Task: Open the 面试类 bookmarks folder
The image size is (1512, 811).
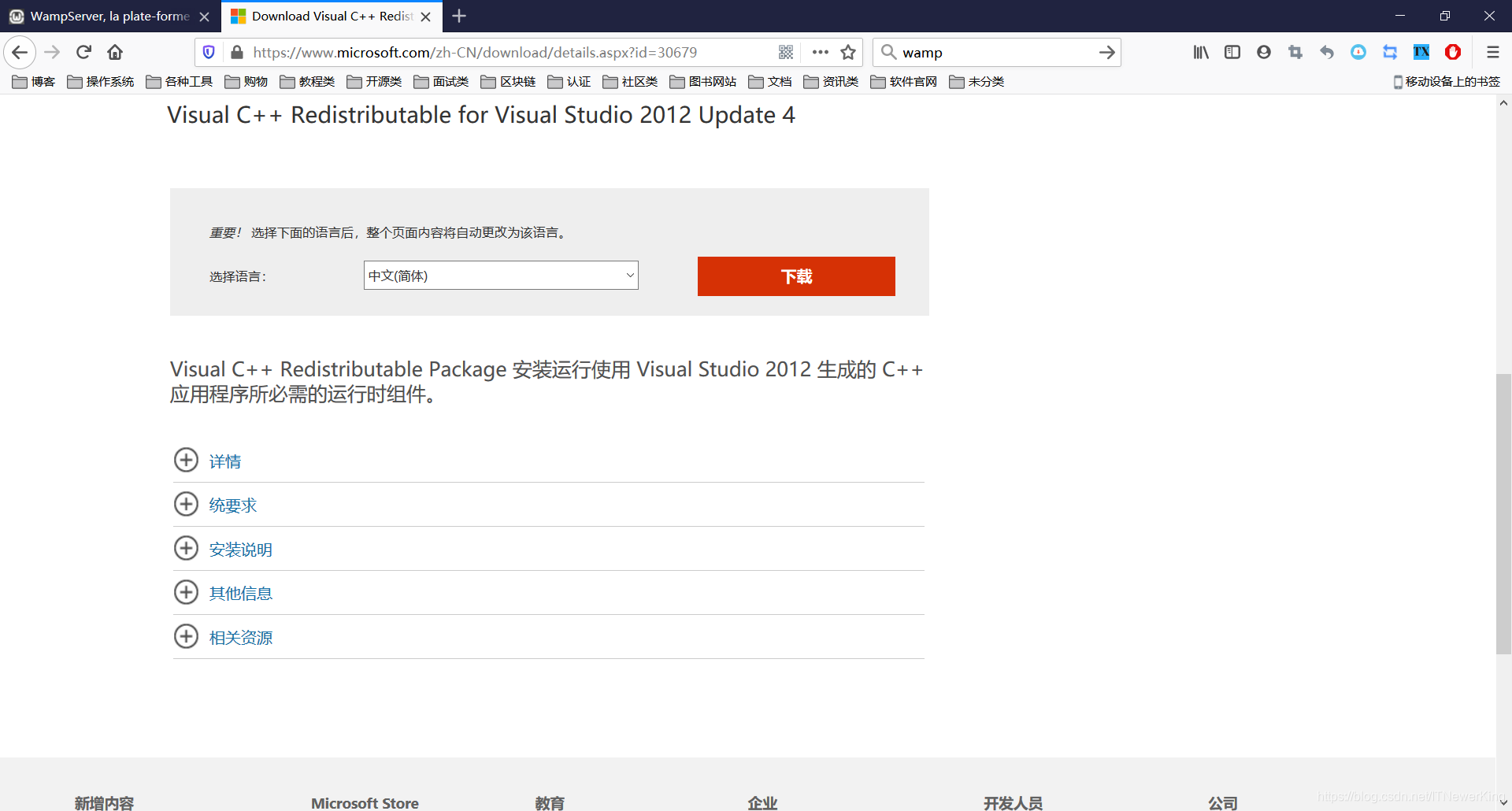Action: [441, 82]
